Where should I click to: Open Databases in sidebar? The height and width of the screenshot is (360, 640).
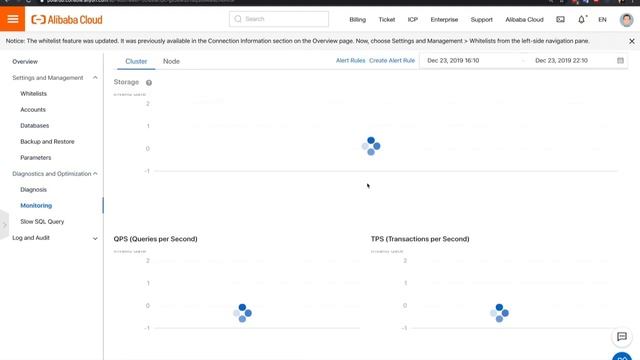tap(35, 125)
